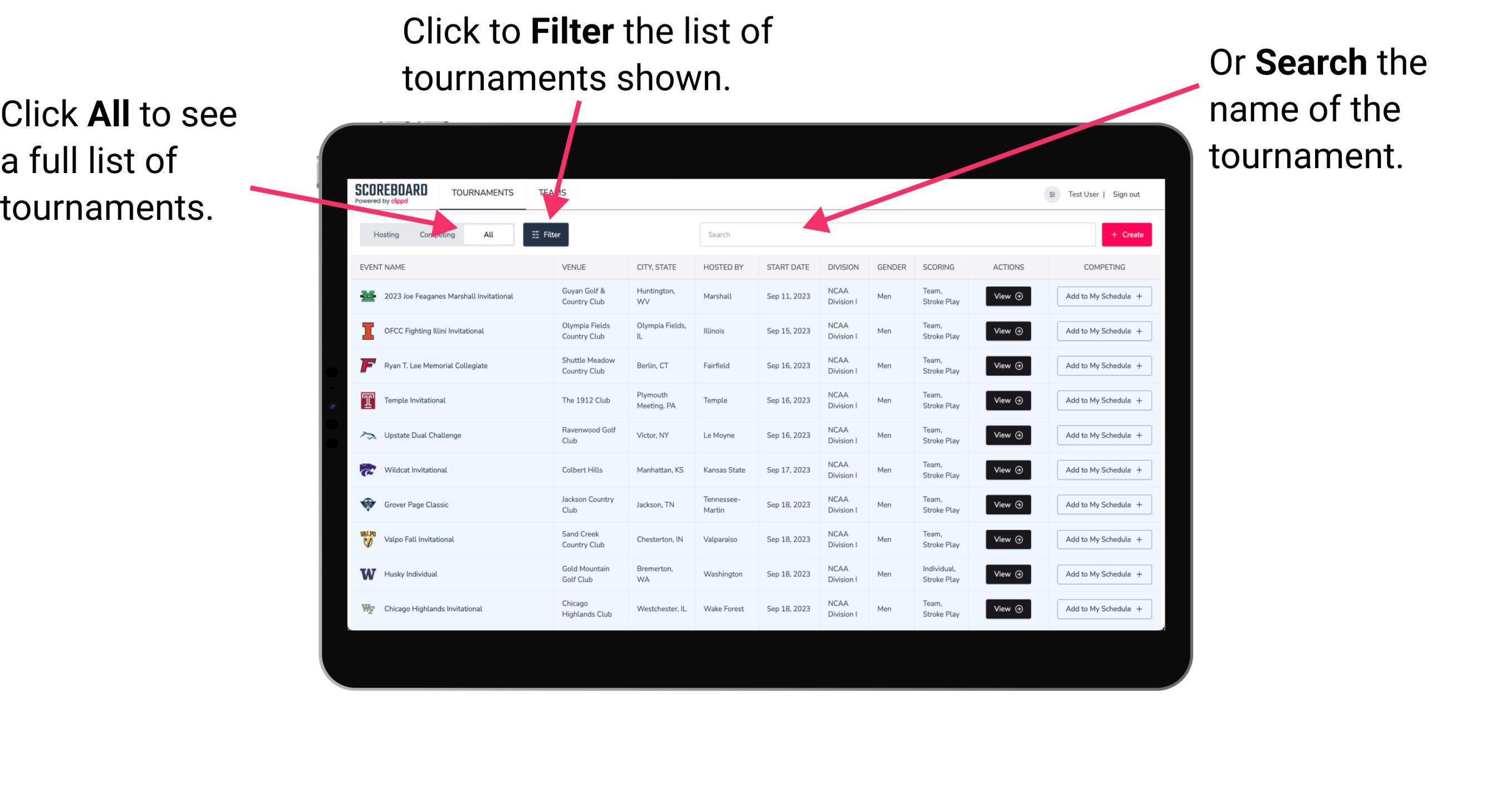The image size is (1510, 812).
Task: Click the Wake Forest team icon
Action: (x=367, y=608)
